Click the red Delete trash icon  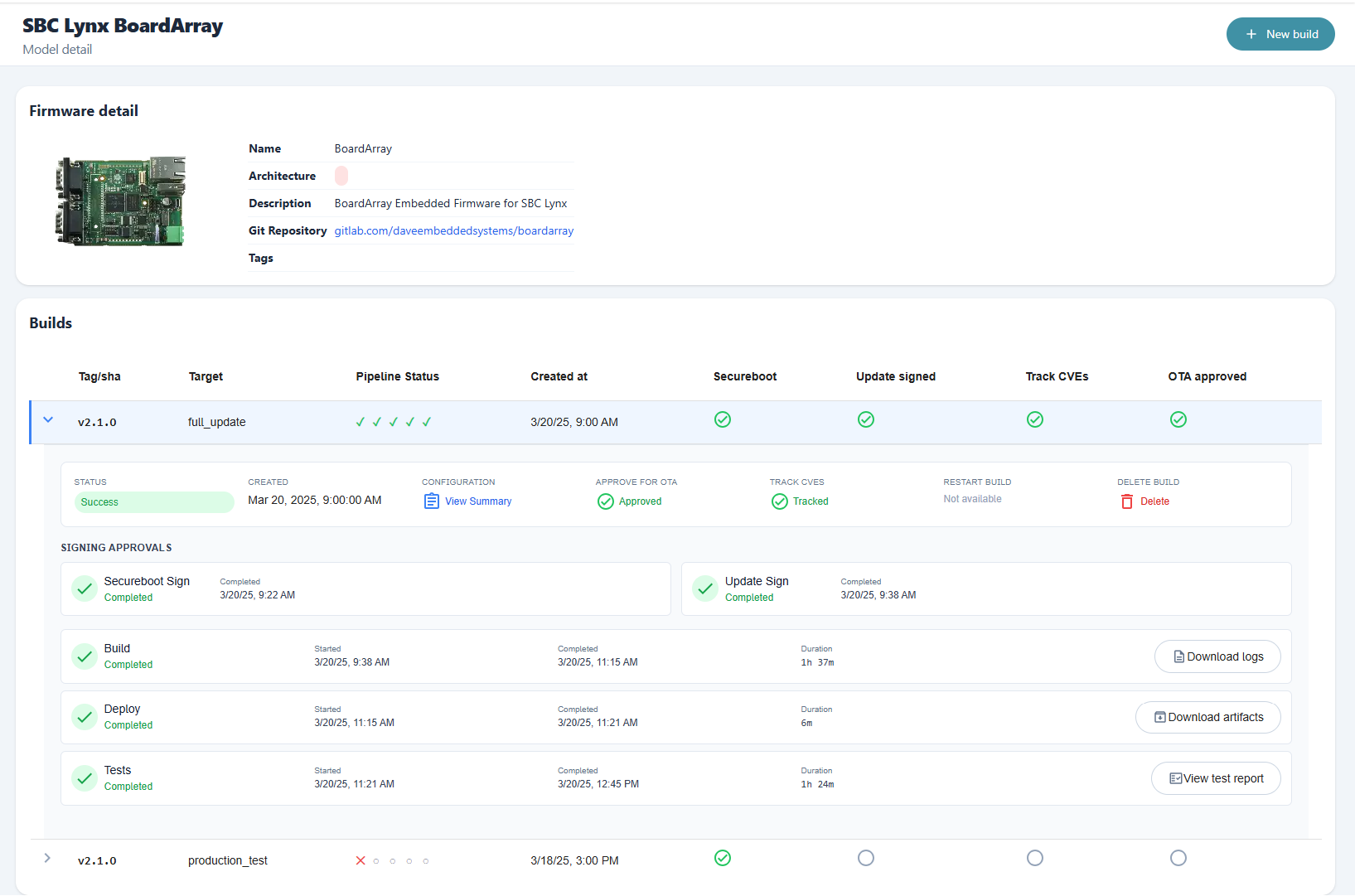[x=1126, y=501]
